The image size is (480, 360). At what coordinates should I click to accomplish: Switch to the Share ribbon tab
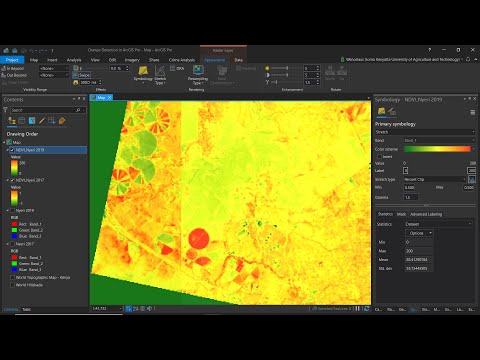(154, 60)
